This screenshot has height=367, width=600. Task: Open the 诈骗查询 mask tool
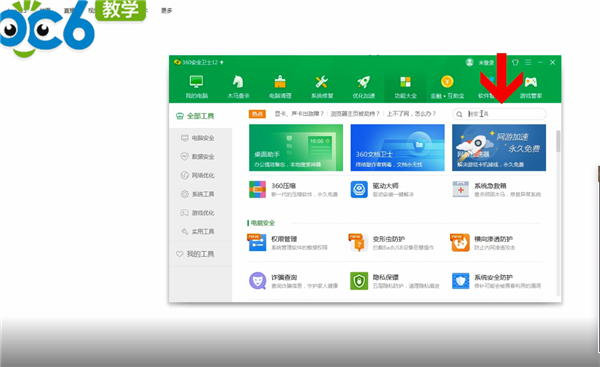pos(293,281)
